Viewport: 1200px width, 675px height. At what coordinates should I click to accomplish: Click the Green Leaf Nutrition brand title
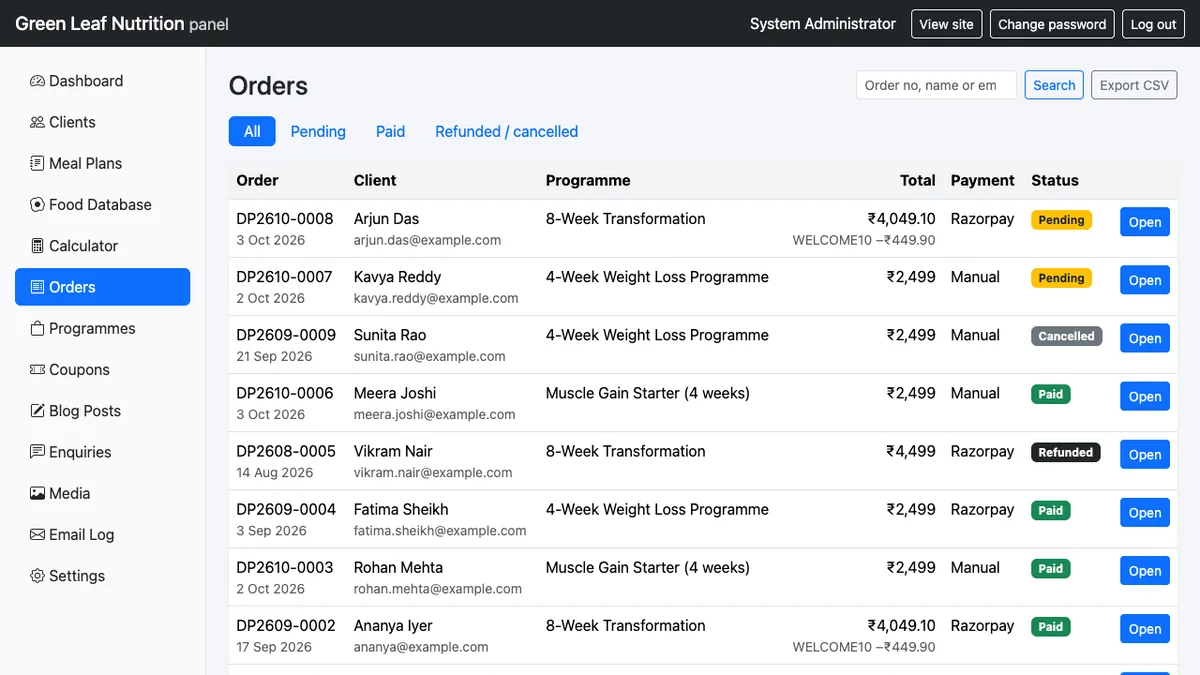(x=122, y=24)
